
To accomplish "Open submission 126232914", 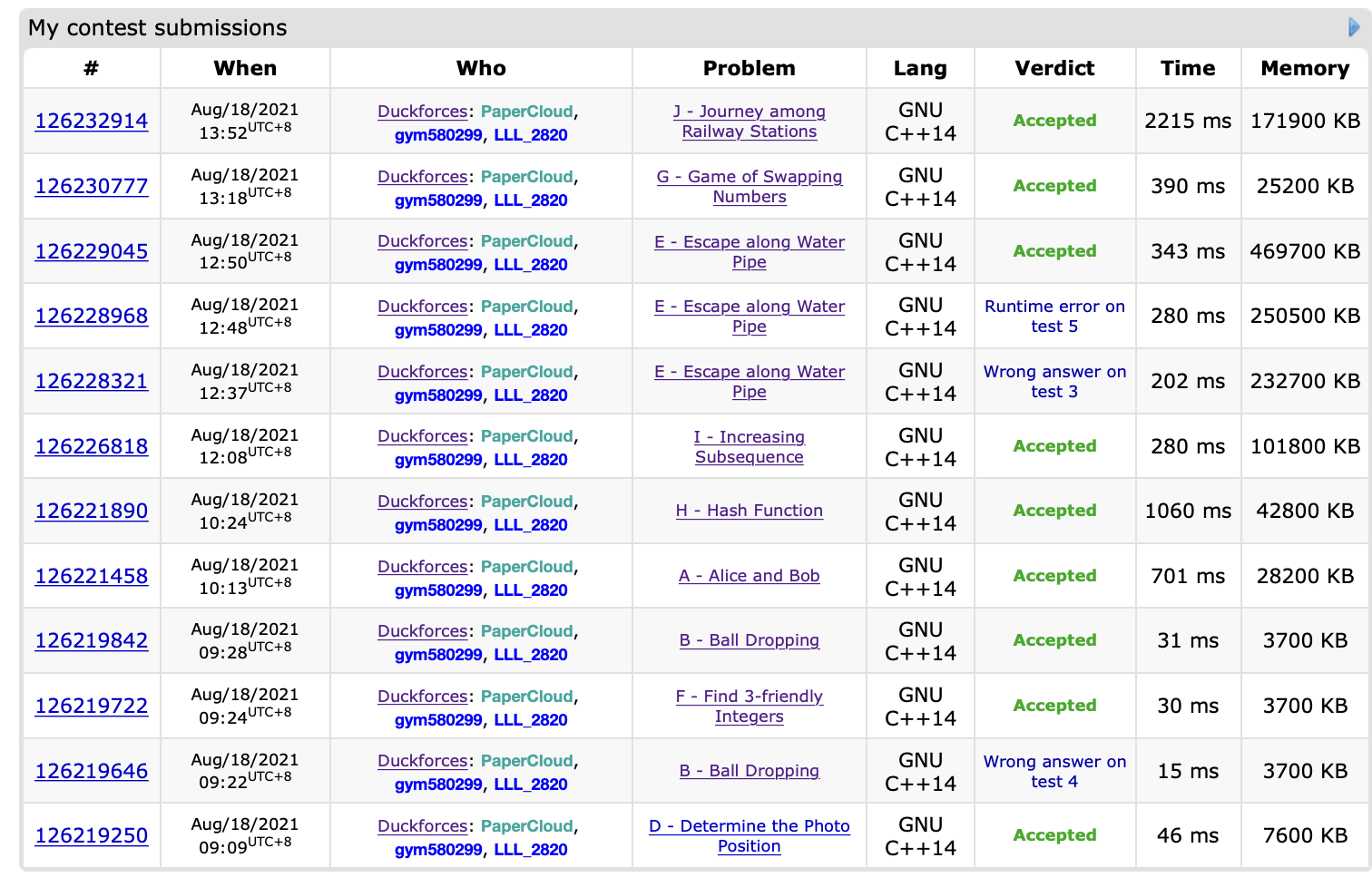I will (91, 121).
